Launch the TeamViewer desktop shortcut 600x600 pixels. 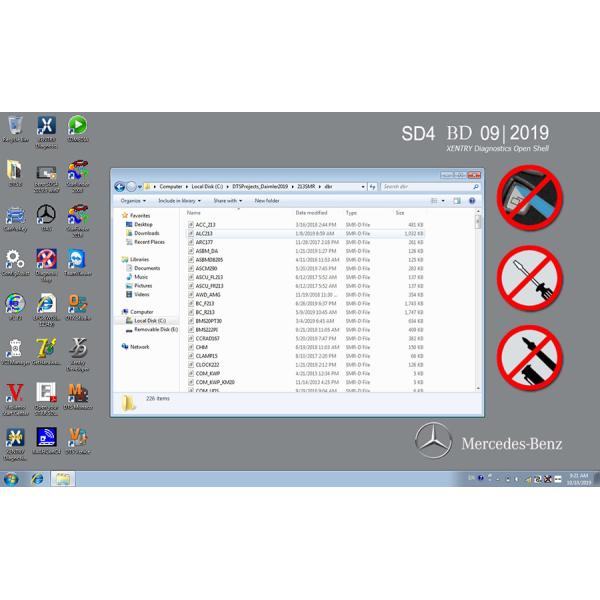click(76, 260)
